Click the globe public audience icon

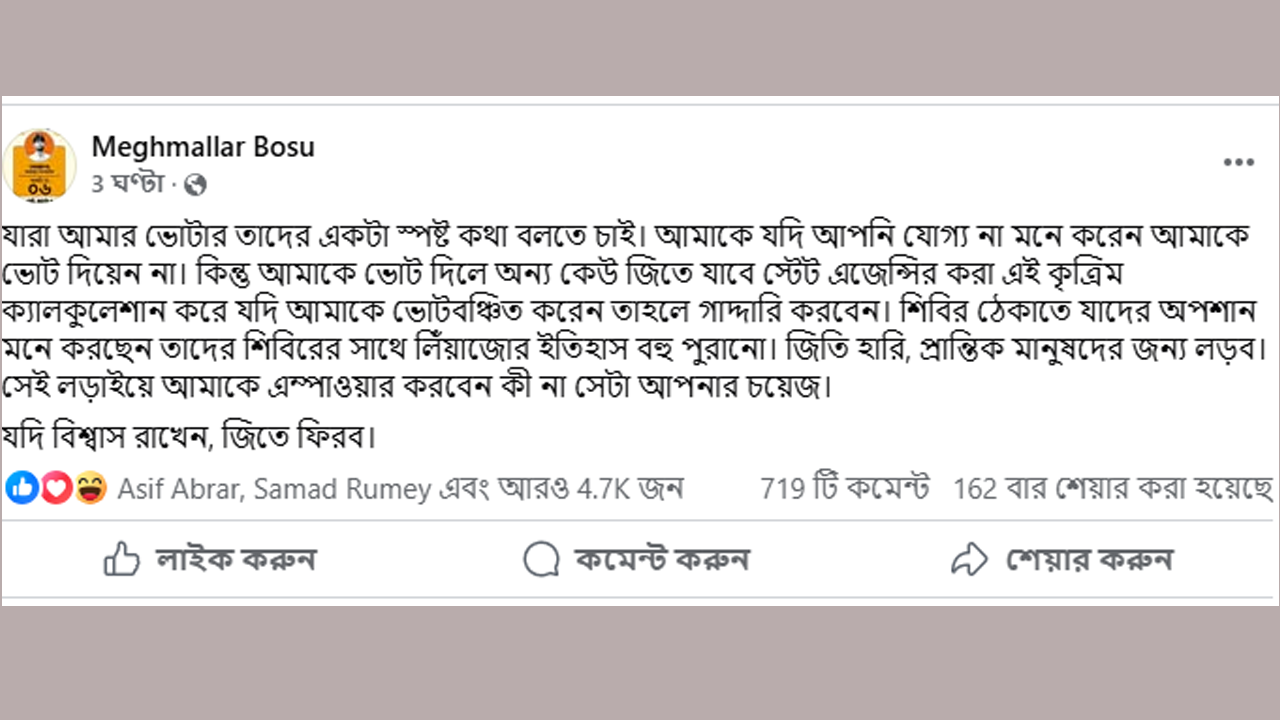point(196,184)
